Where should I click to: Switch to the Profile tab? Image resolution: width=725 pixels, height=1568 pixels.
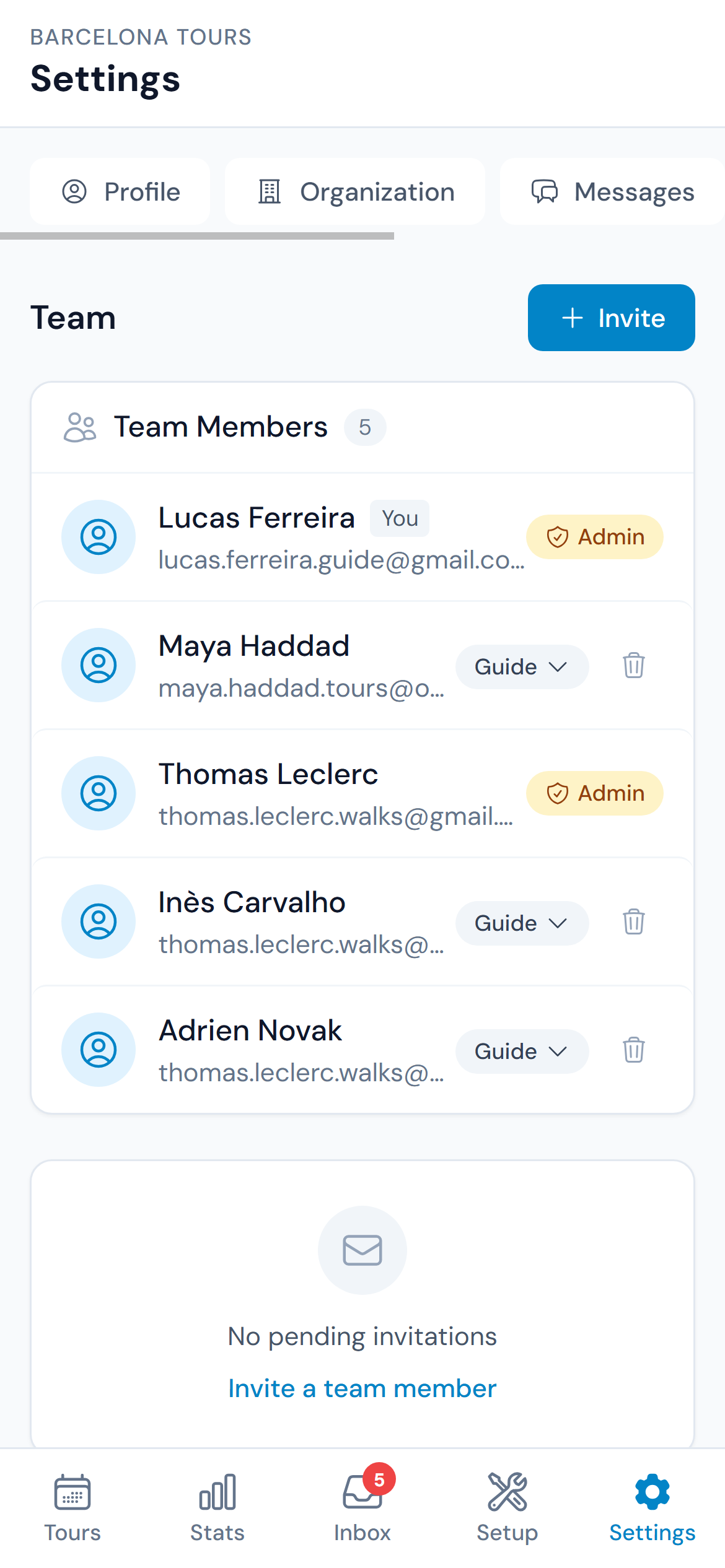point(120,191)
